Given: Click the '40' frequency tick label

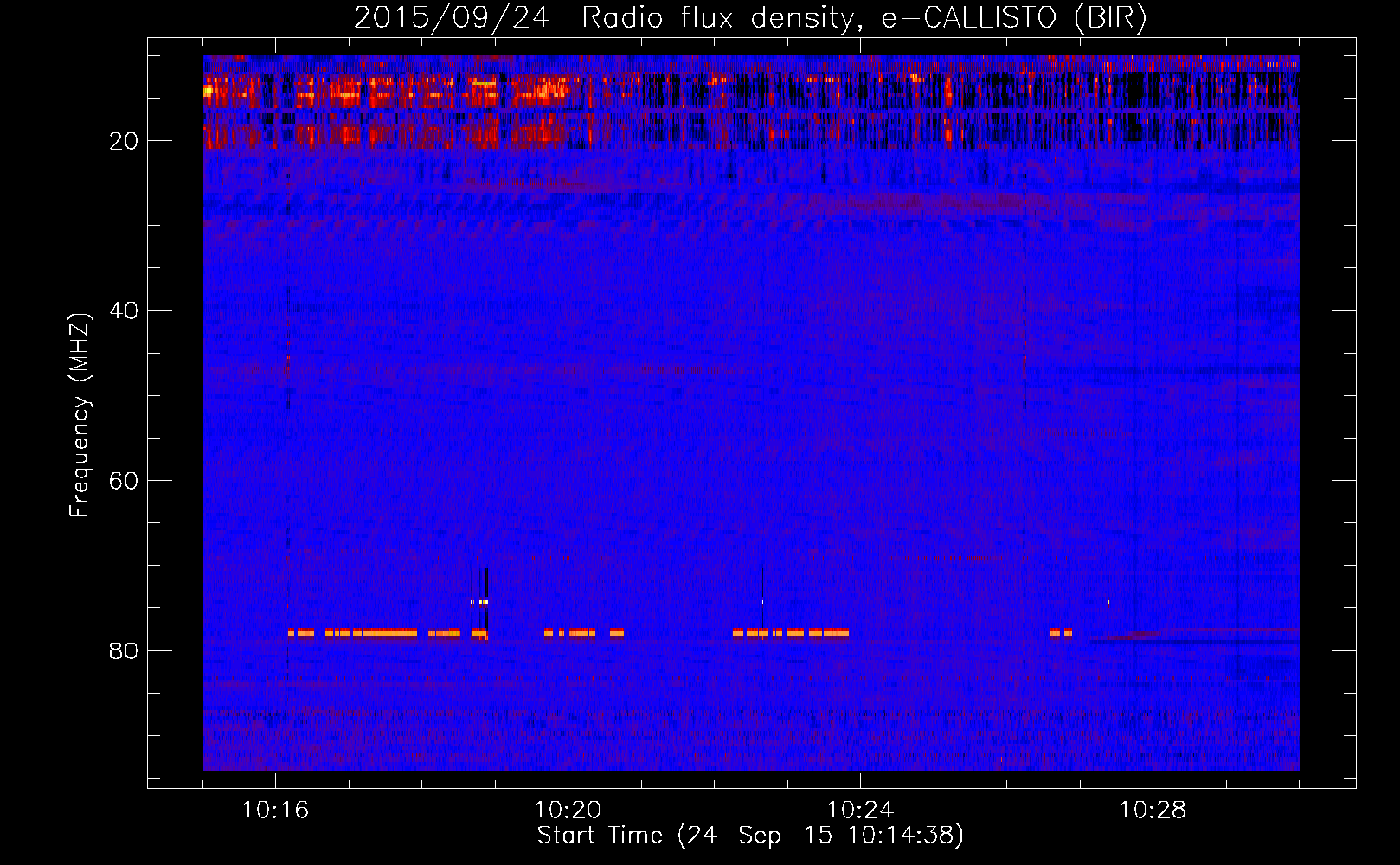Looking at the screenshot, I should tap(124, 311).
